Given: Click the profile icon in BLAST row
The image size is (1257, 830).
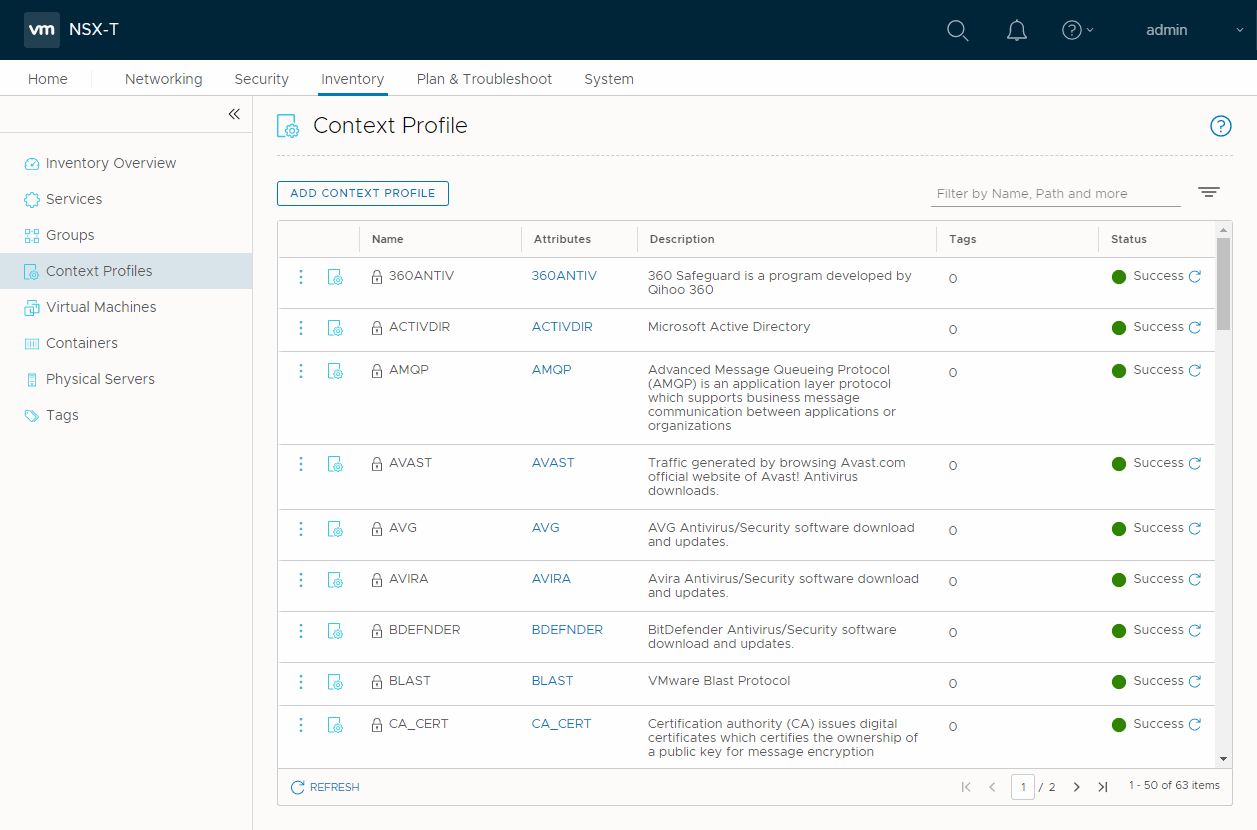Looking at the screenshot, I should click(x=335, y=682).
